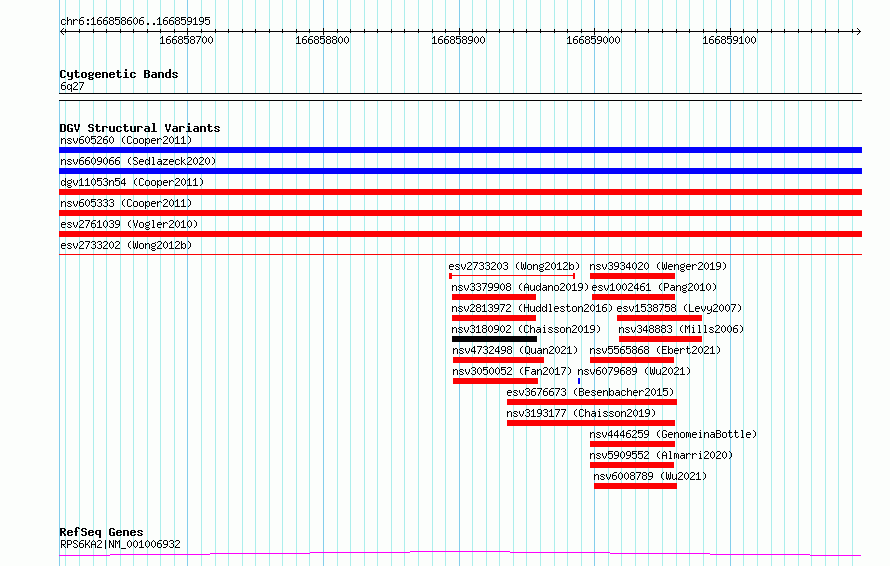Click the left arrow of the ruler
The image size is (890, 566).
pyautogui.click(x=63, y=31)
